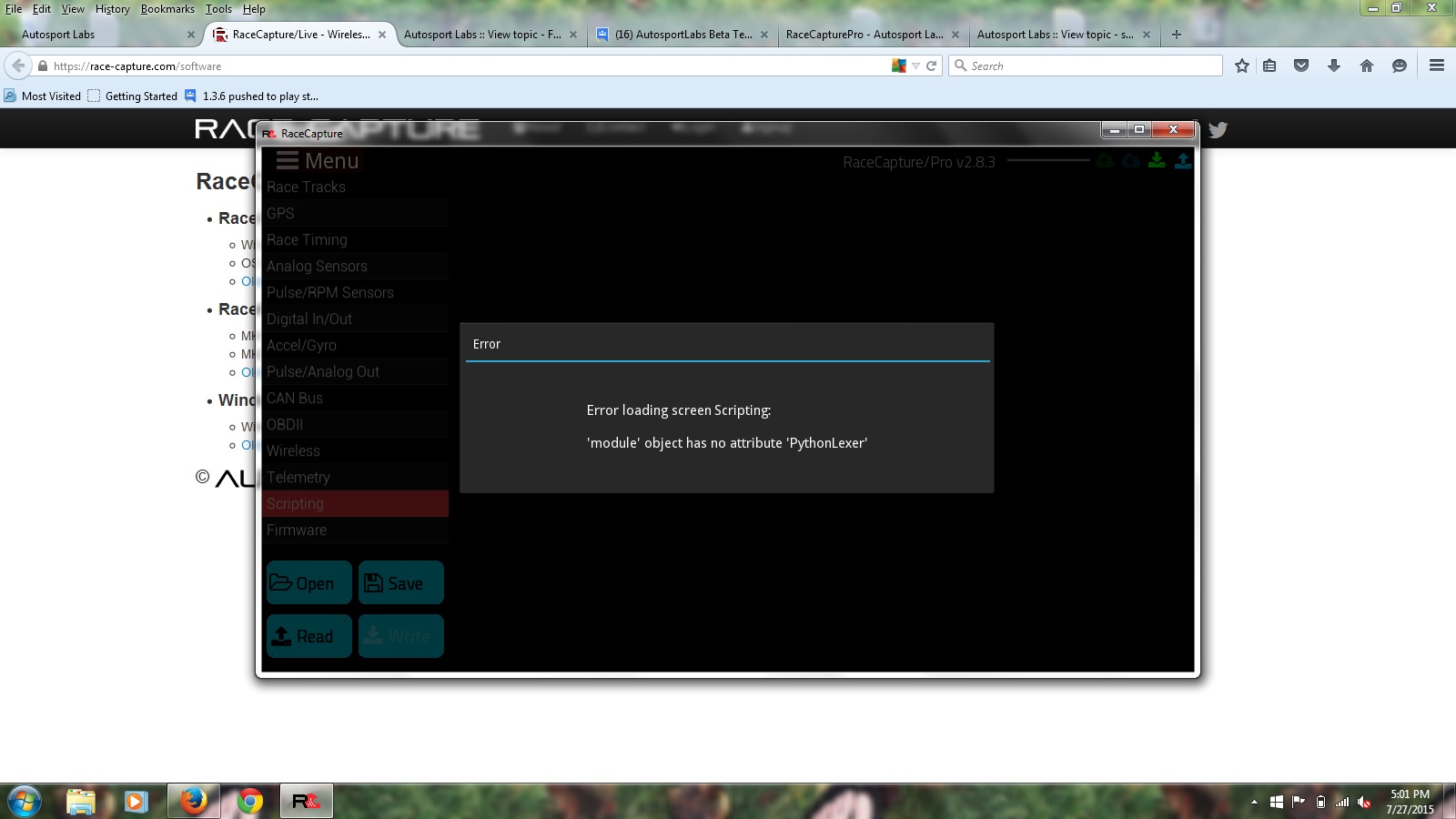Open the Windows Start button
This screenshot has width=1456, height=819.
[25, 802]
